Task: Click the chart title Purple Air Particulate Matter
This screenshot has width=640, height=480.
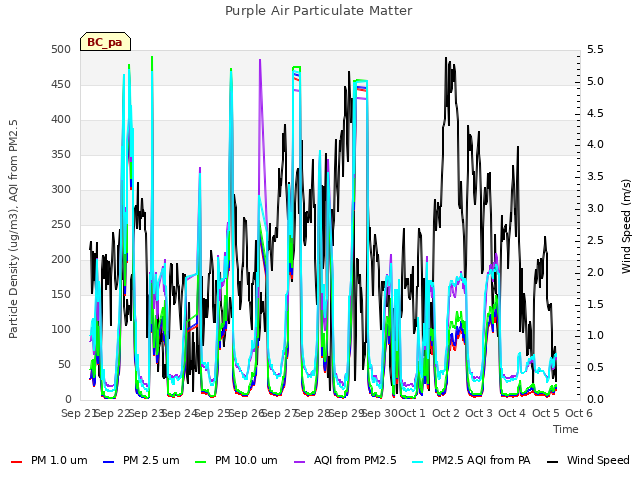Action: pyautogui.click(x=319, y=11)
